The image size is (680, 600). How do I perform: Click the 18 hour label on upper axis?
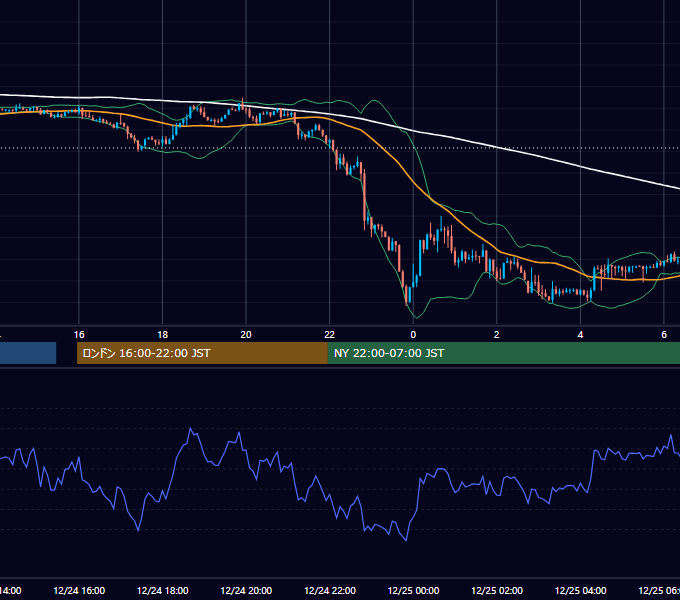click(x=163, y=334)
